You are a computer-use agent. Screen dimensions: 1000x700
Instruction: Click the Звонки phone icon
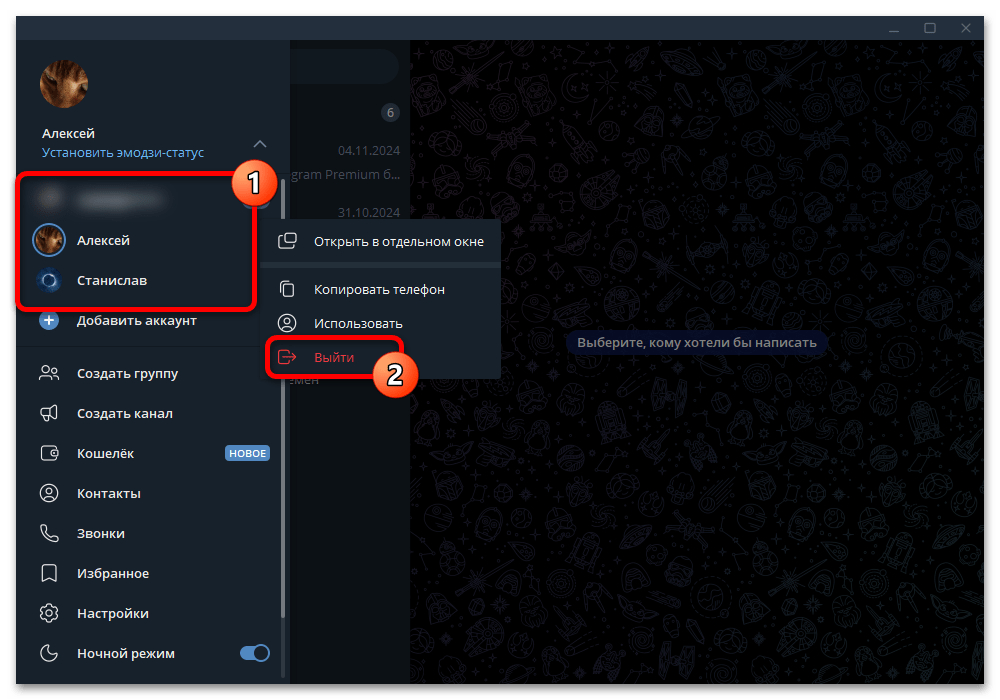coord(49,533)
